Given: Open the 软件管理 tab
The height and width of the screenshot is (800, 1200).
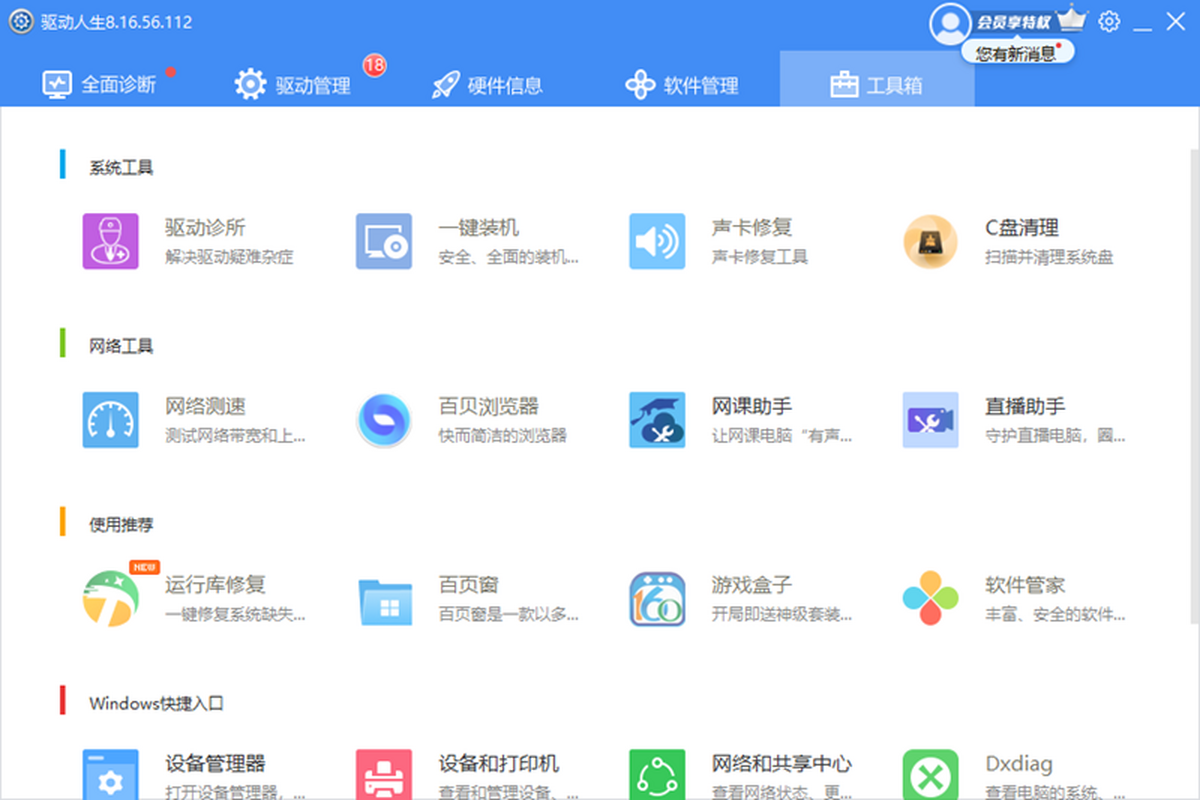Looking at the screenshot, I should pos(682,84).
